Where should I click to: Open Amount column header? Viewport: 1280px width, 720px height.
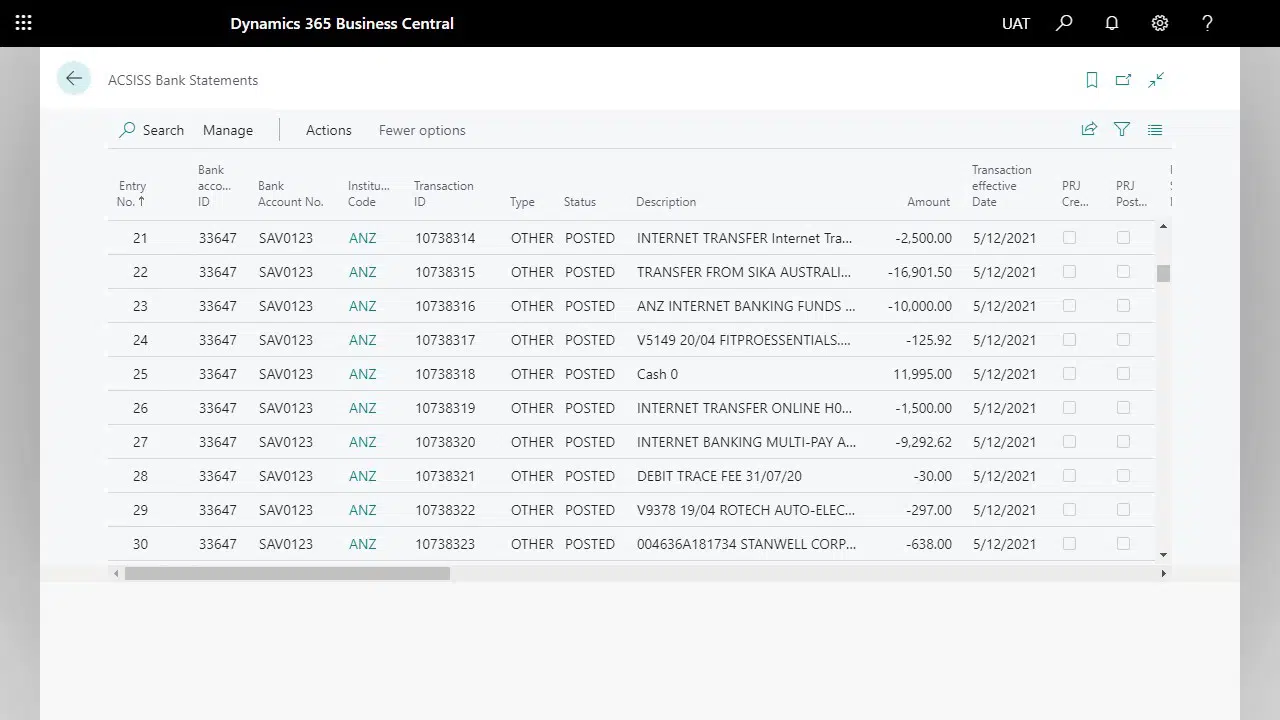coord(929,202)
